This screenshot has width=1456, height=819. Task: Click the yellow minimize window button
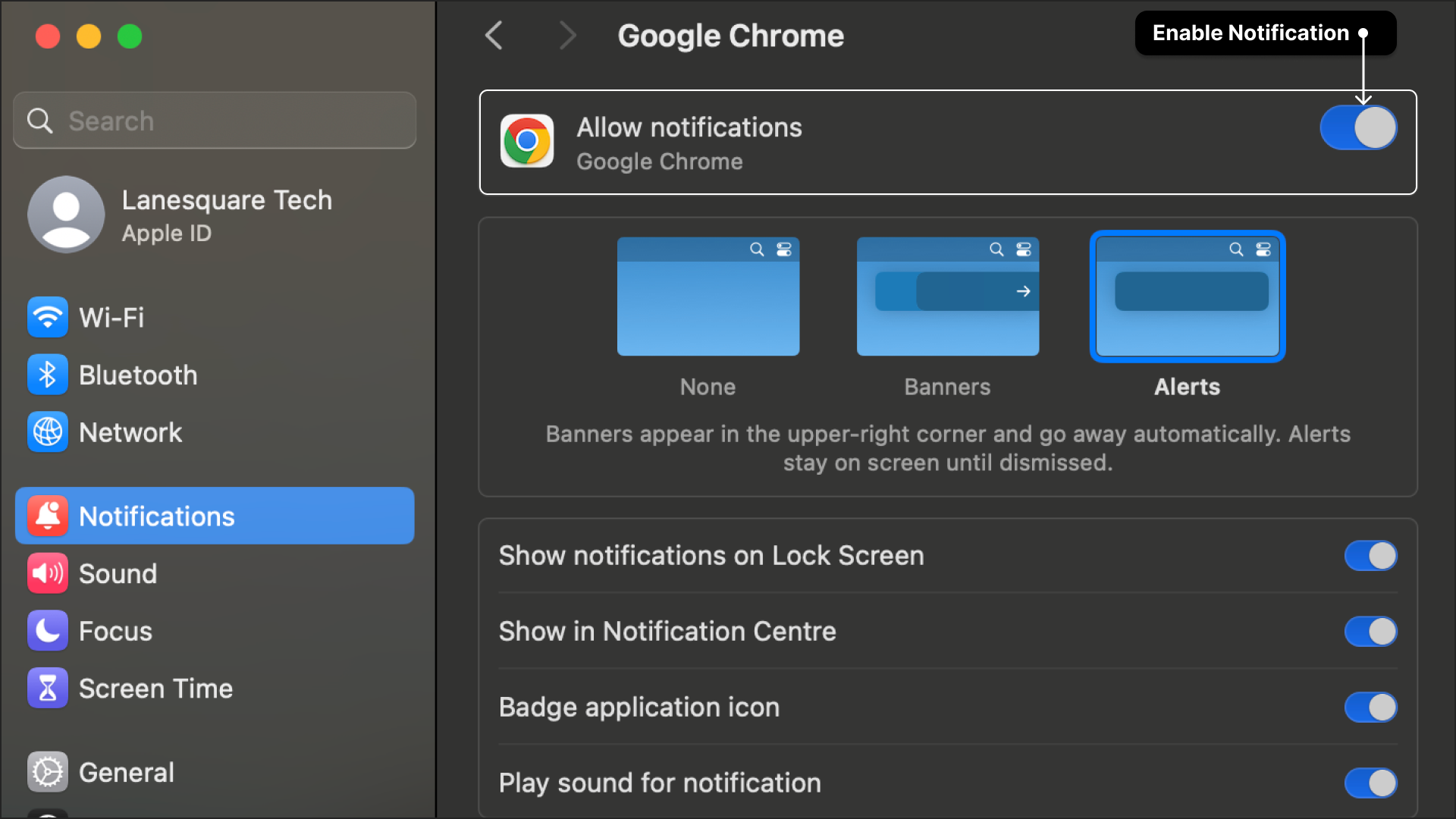click(89, 36)
